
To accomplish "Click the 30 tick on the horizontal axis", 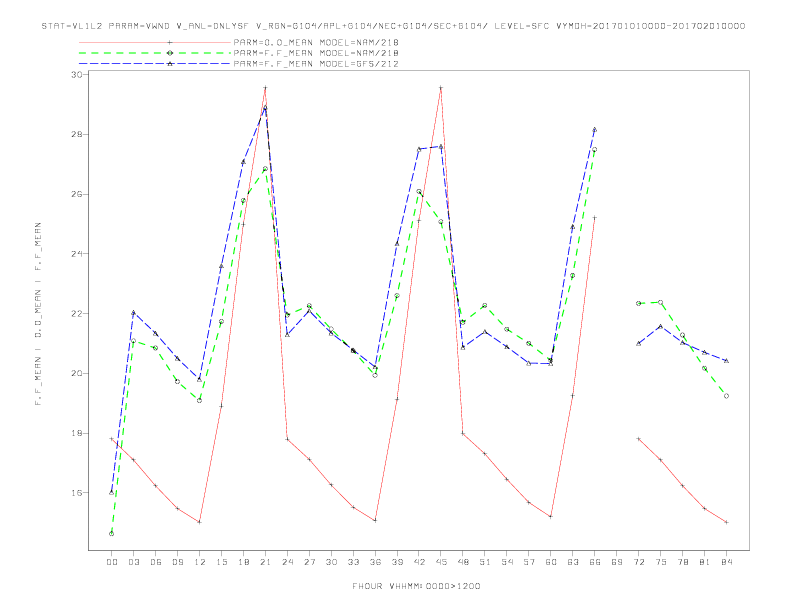I will (x=331, y=562).
